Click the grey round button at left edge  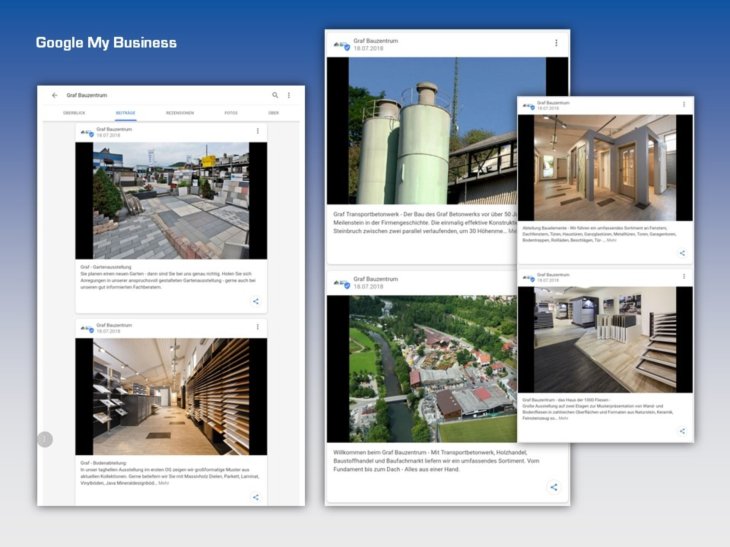(44, 439)
